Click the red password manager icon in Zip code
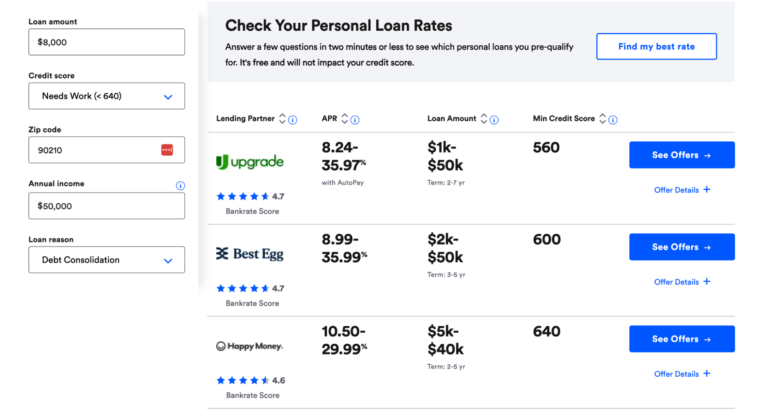 coord(167,150)
